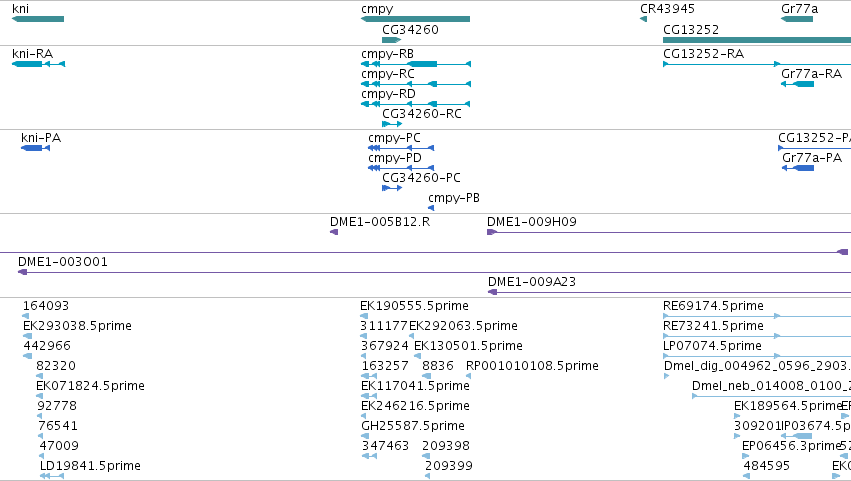Select the cmpy gene label
Screen dimensions: 851x481
pos(377,9)
